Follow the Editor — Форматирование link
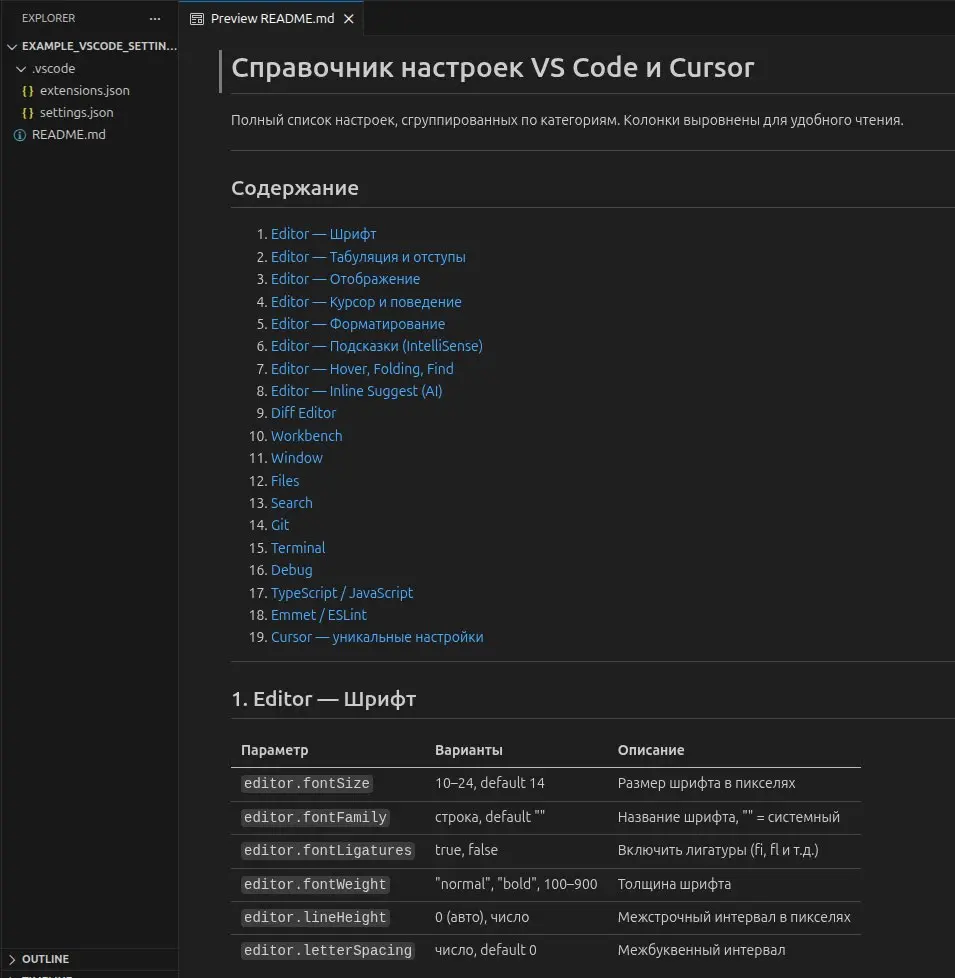This screenshot has height=978, width=955. point(358,324)
